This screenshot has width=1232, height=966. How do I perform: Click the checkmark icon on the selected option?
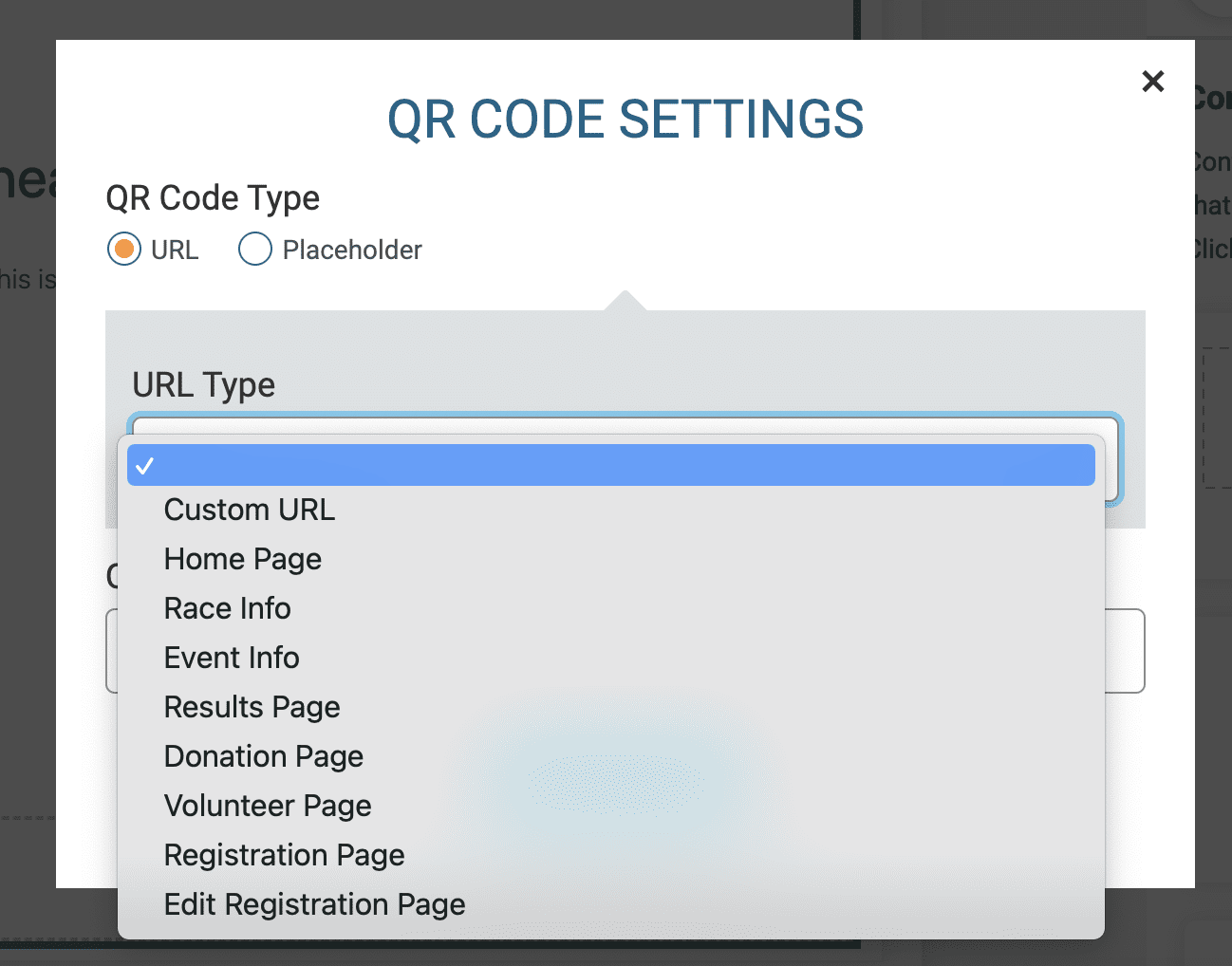click(145, 465)
